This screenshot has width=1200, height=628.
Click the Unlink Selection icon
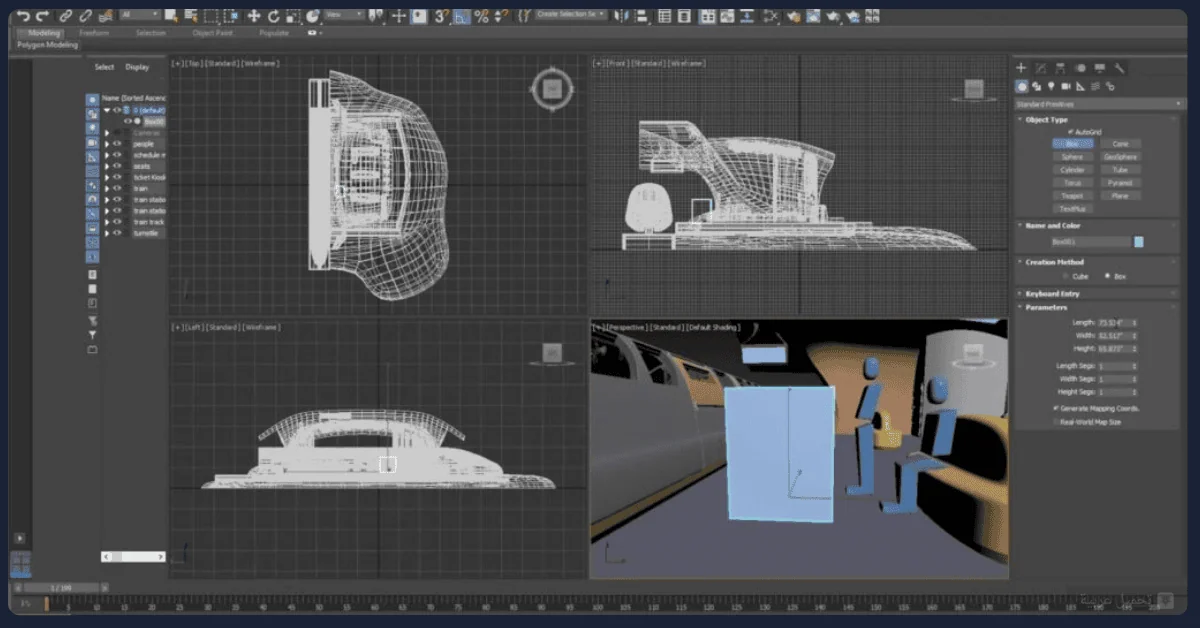tap(85, 16)
